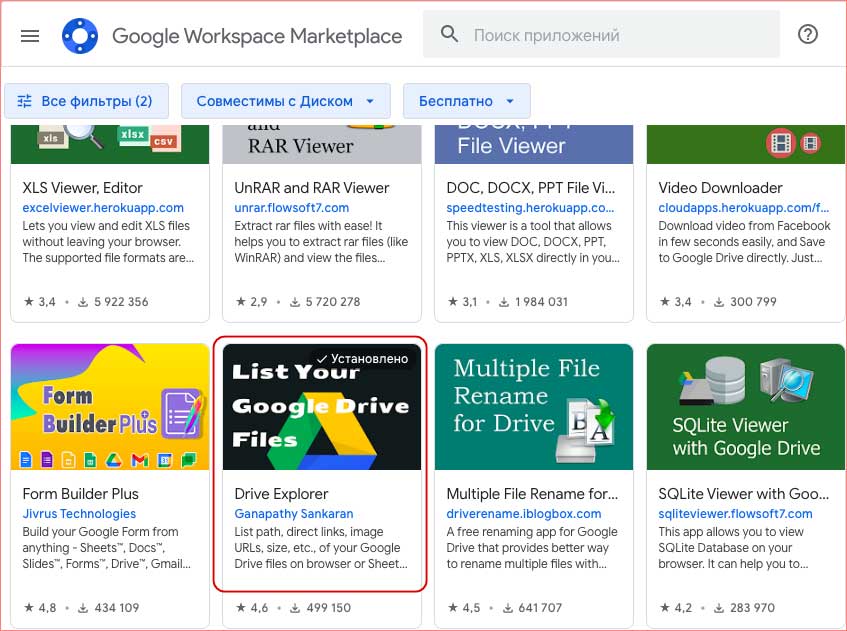847x631 pixels.
Task: Click the 4,8 star rating icon
Action: pos(29,607)
